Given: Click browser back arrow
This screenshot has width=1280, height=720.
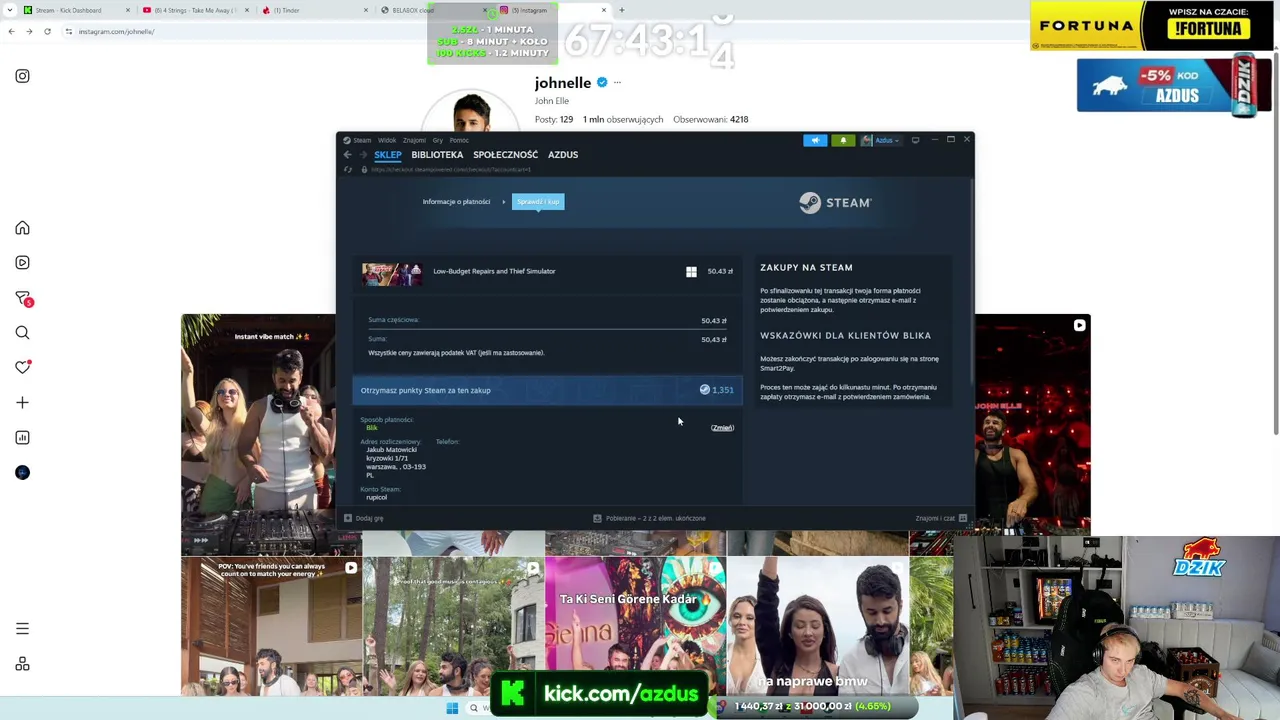Looking at the screenshot, I should pos(11,31).
